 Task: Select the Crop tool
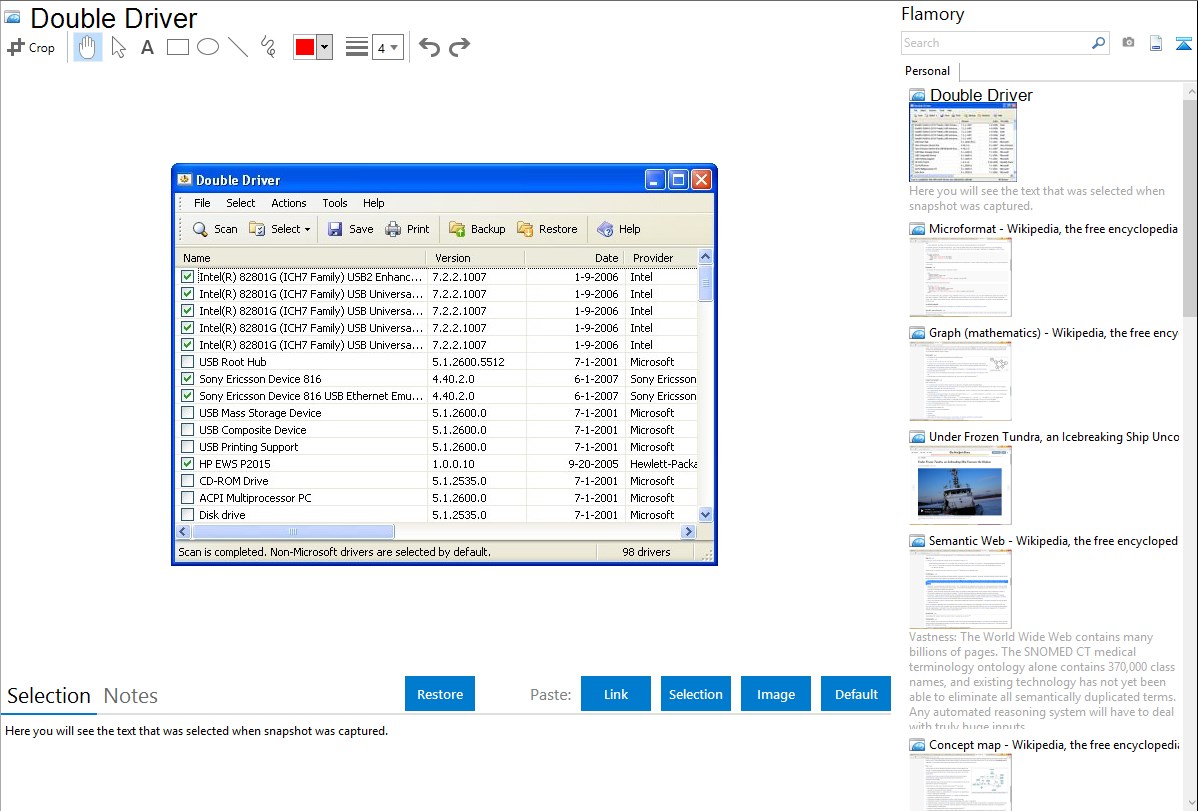[31, 47]
